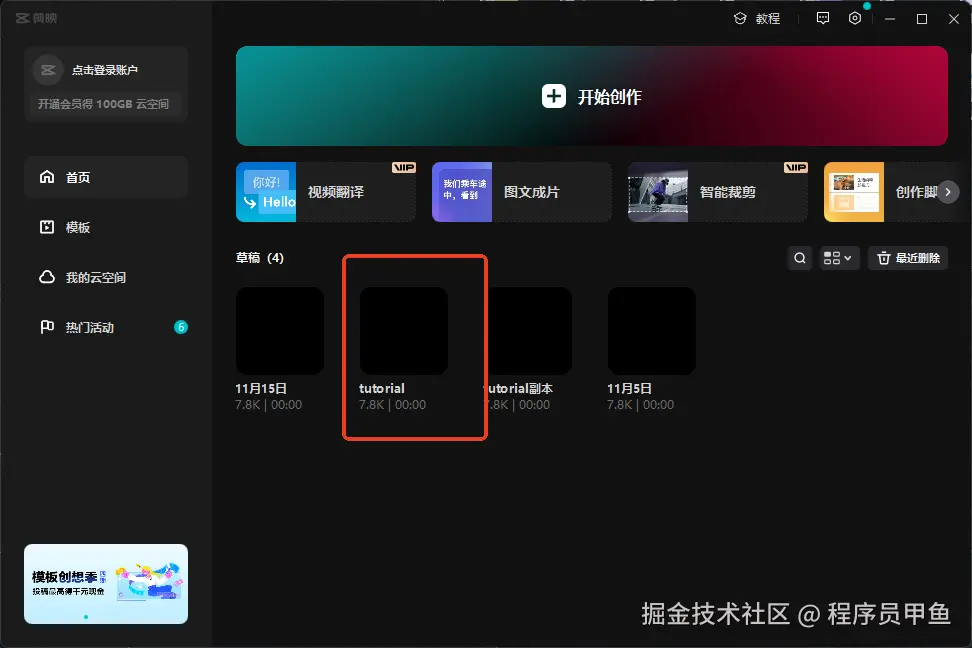972x648 pixels.
Task: Open the 模板 templates section
Action: coord(106,228)
